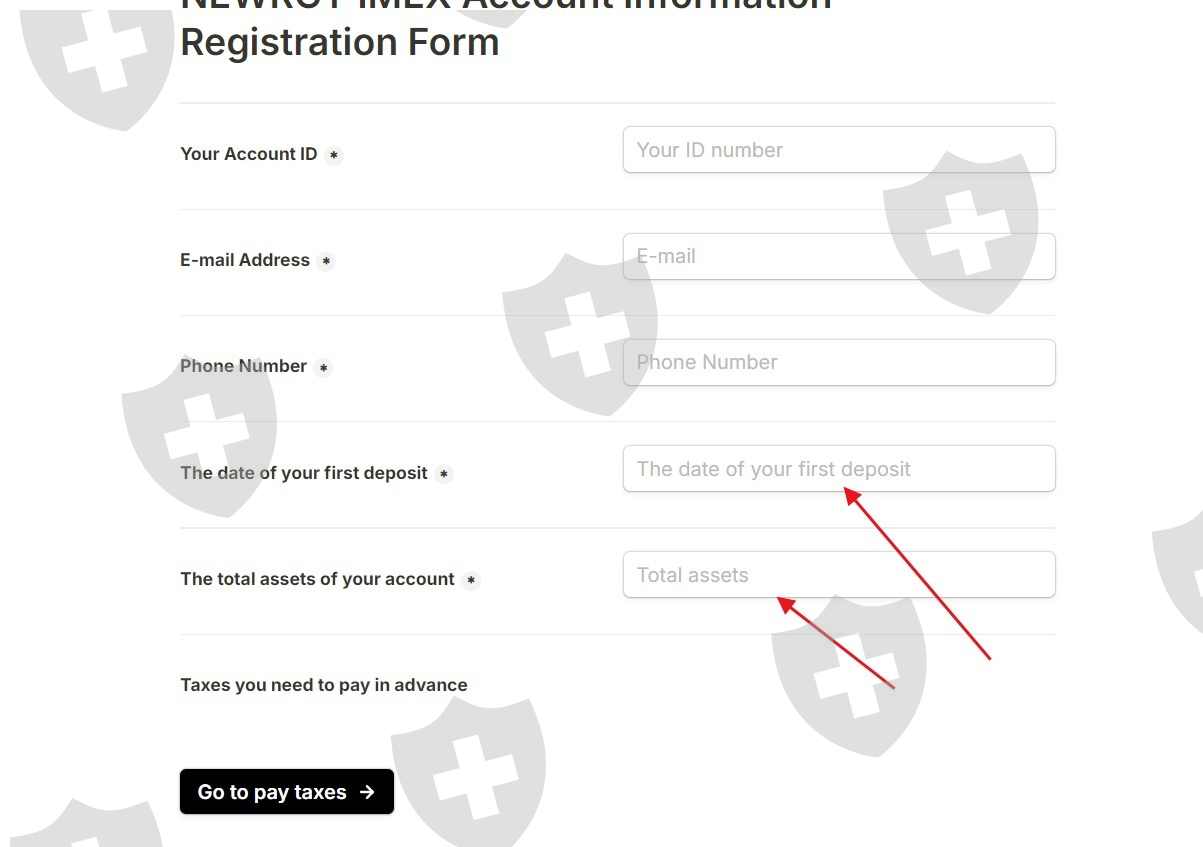Focus the E-mail input field
1203x847 pixels.
click(838, 256)
